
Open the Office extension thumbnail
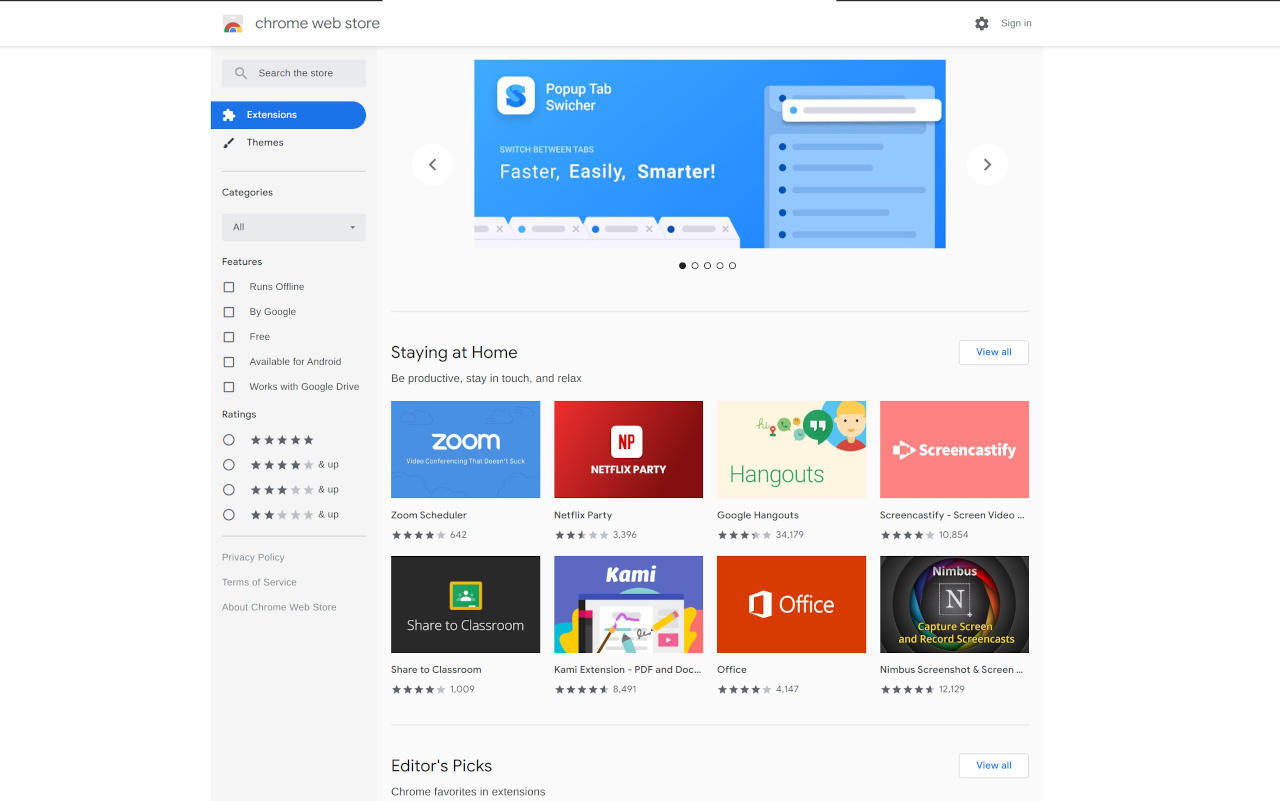791,604
